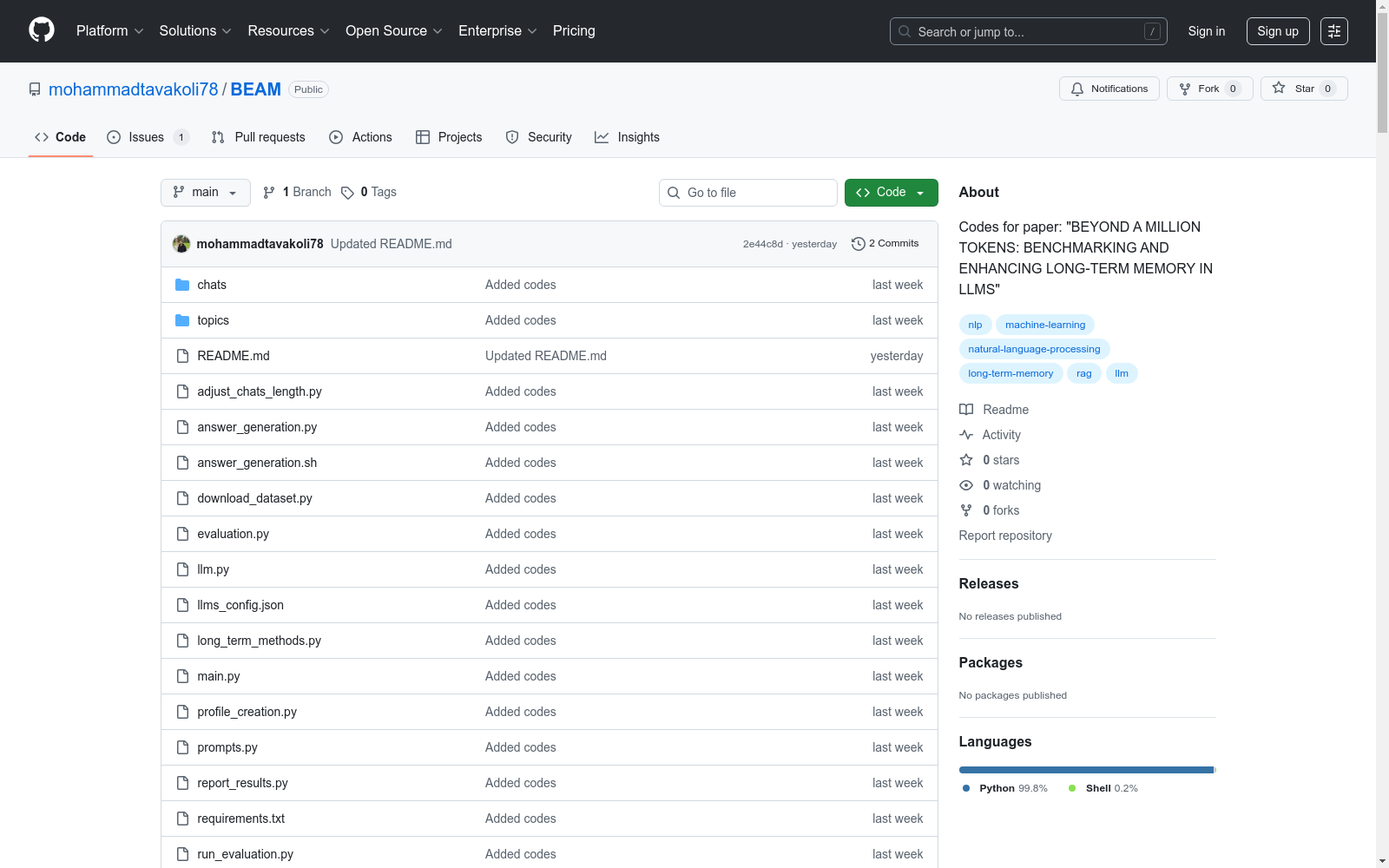Switch to the Insights tab
1389x868 pixels.
pos(627,137)
